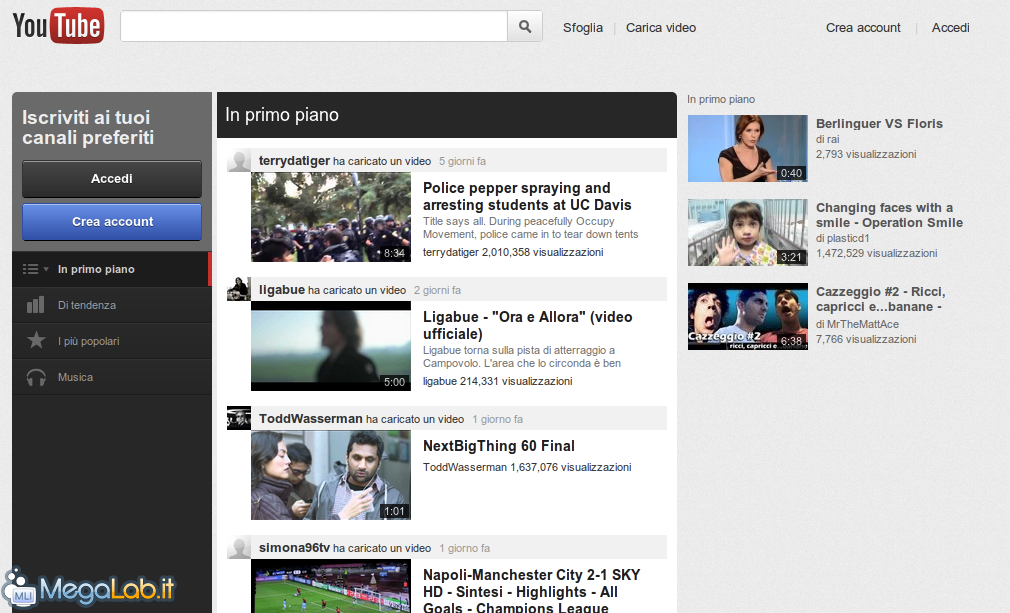
Task: Expand the dropdown arrow next to In primo piano
Action: pyautogui.click(x=46, y=269)
